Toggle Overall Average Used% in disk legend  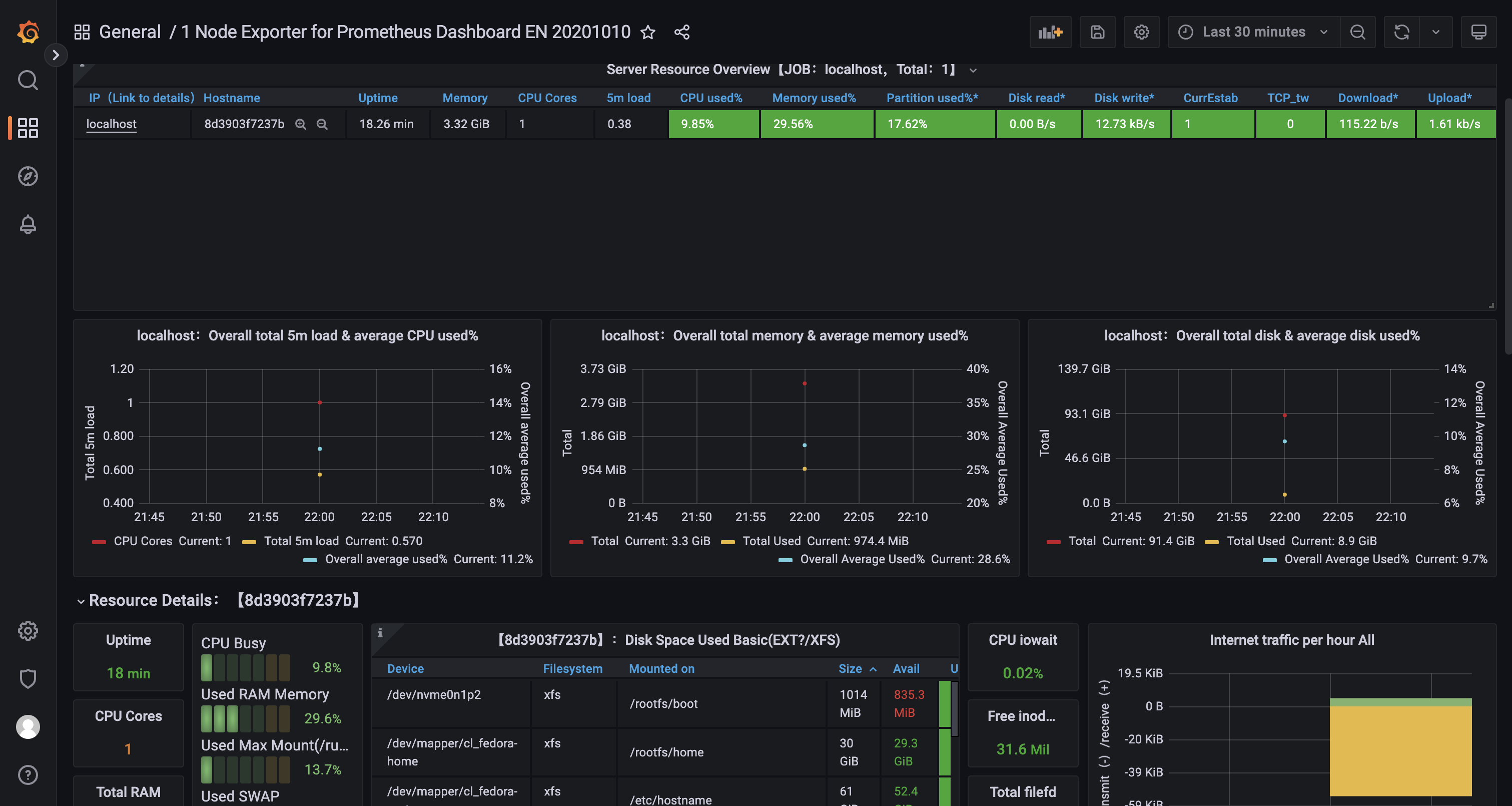click(1346, 559)
